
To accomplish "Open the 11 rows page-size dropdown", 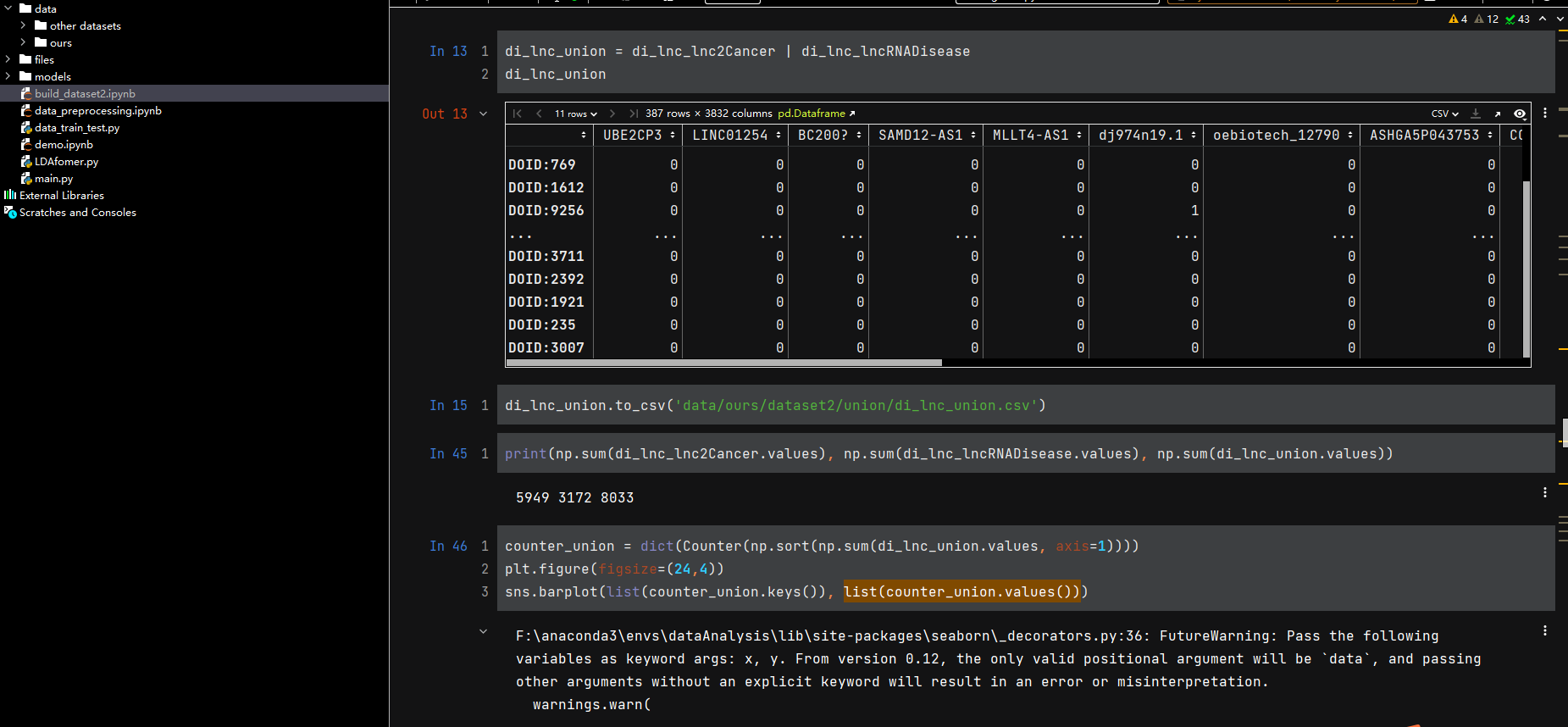I will [576, 114].
